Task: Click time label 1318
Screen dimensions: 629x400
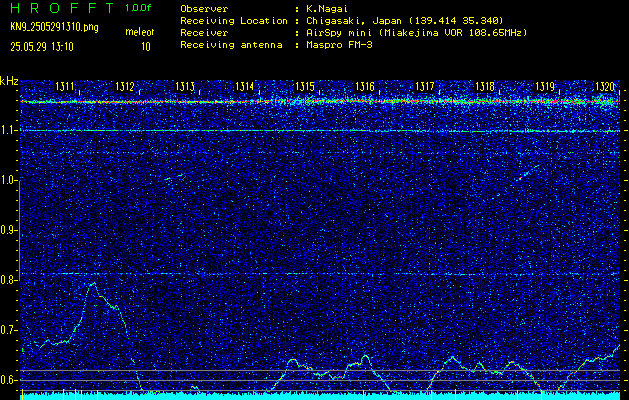Action: point(485,86)
